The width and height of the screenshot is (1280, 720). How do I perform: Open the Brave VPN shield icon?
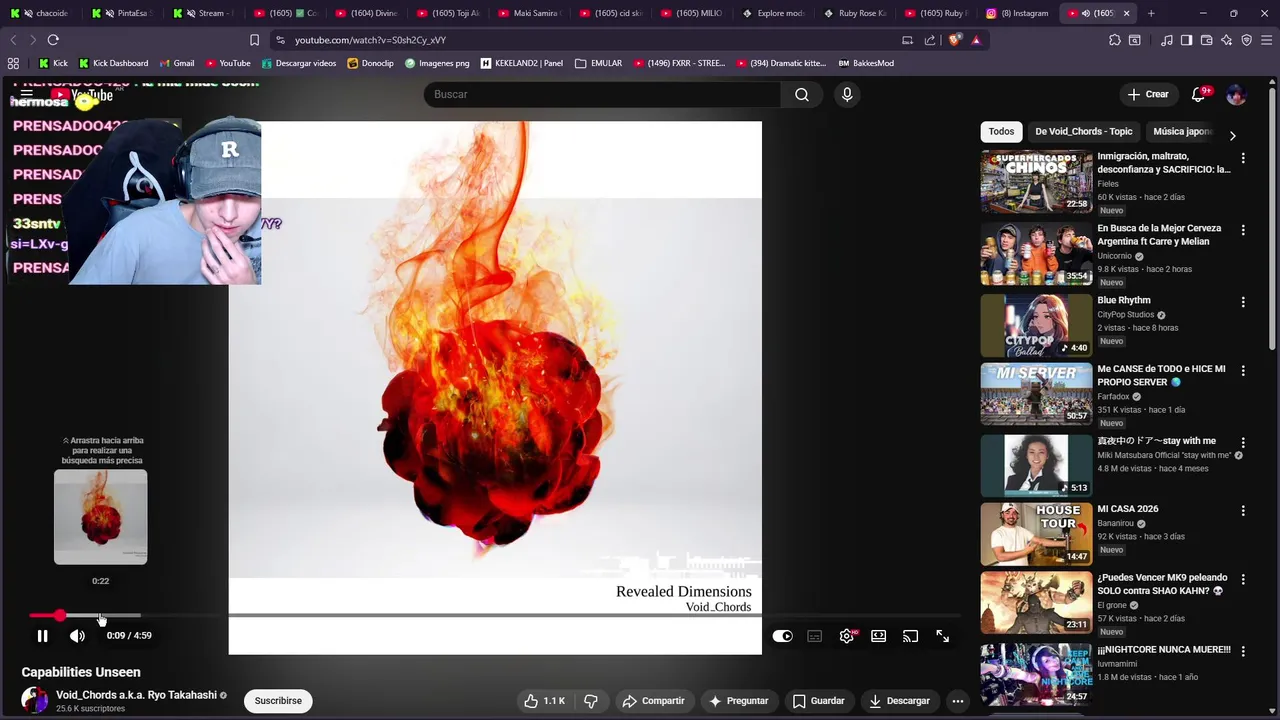coord(1246,40)
